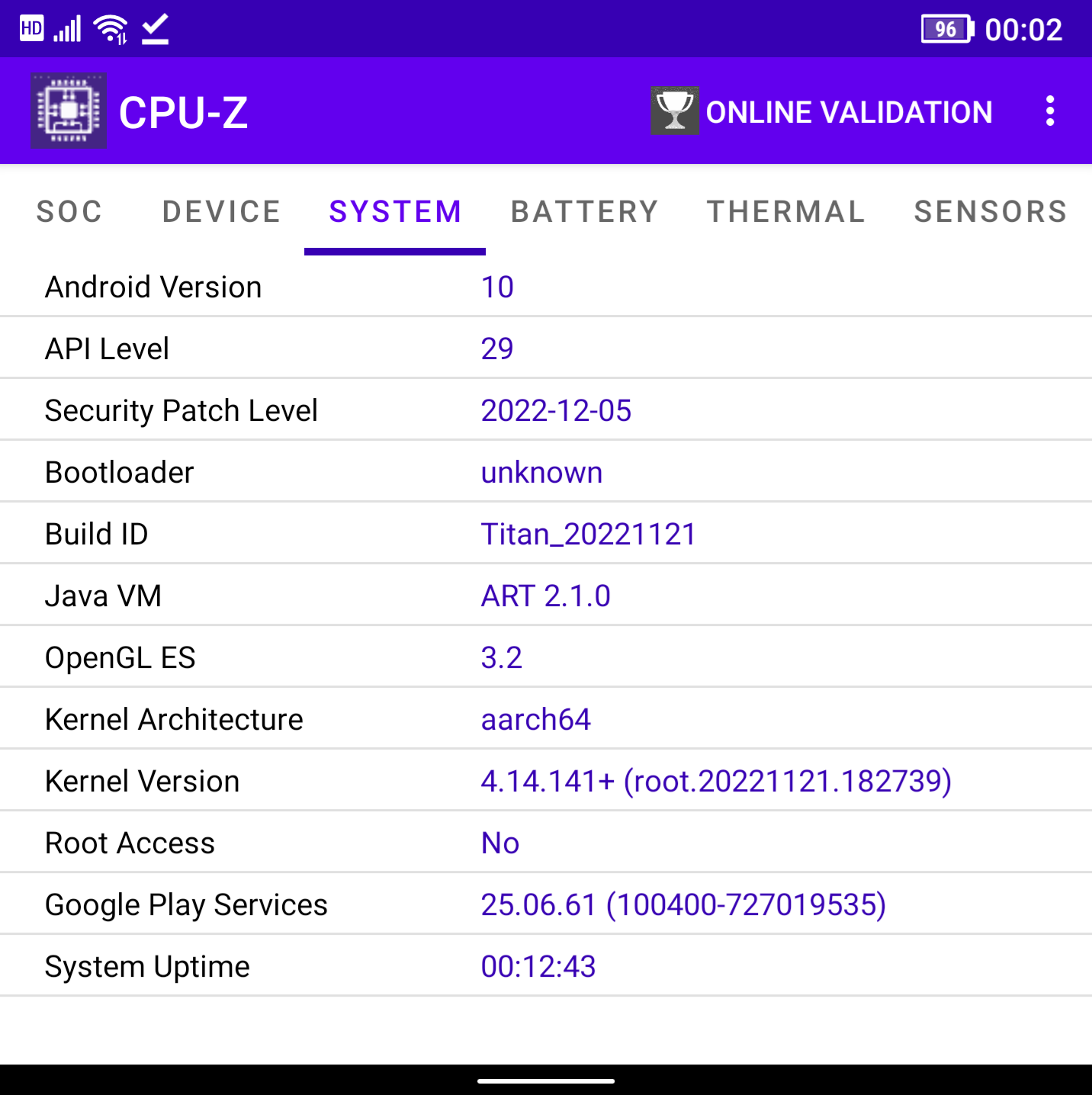Switch to the BATTERY tab
This screenshot has width=1092, height=1095.
click(x=584, y=212)
